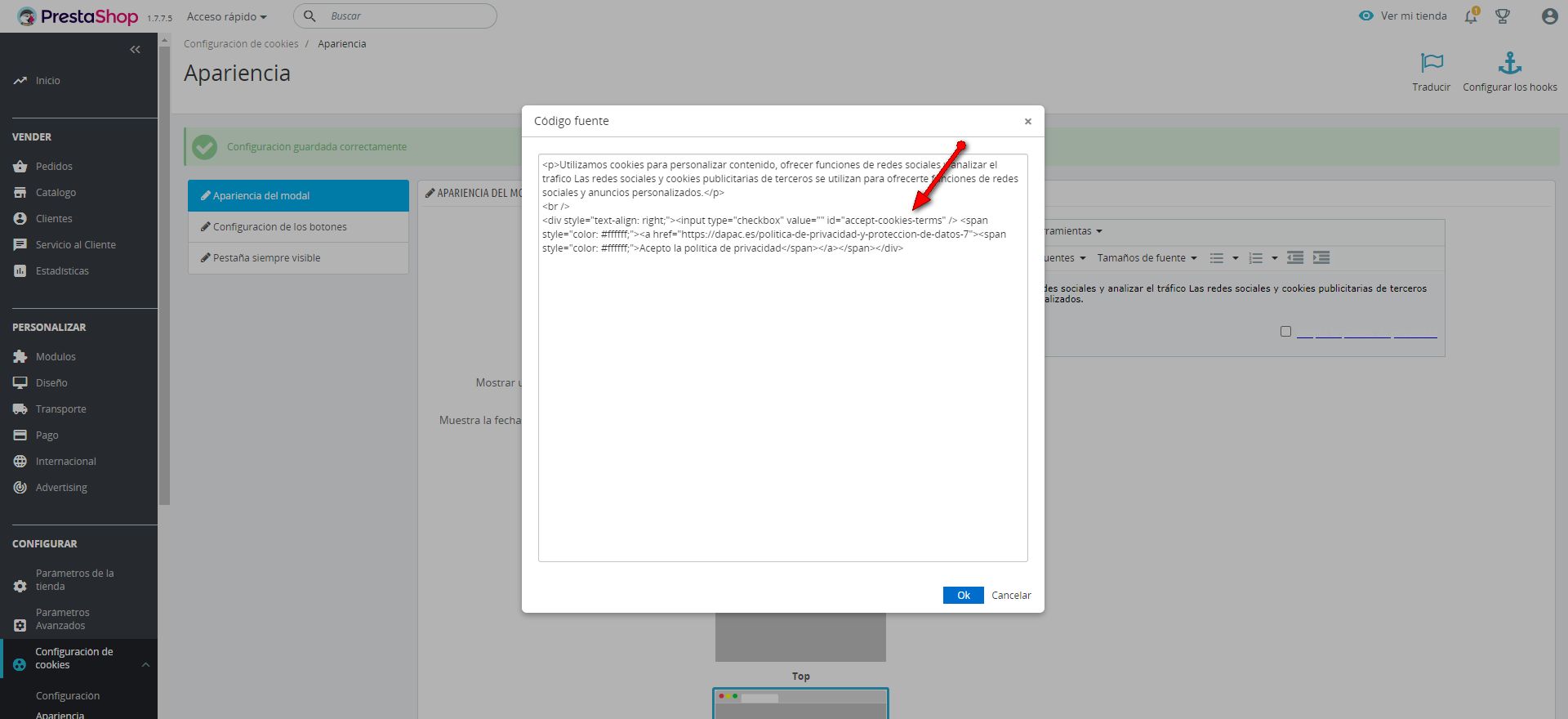Tick the checkbox in the editor preview

click(1285, 332)
